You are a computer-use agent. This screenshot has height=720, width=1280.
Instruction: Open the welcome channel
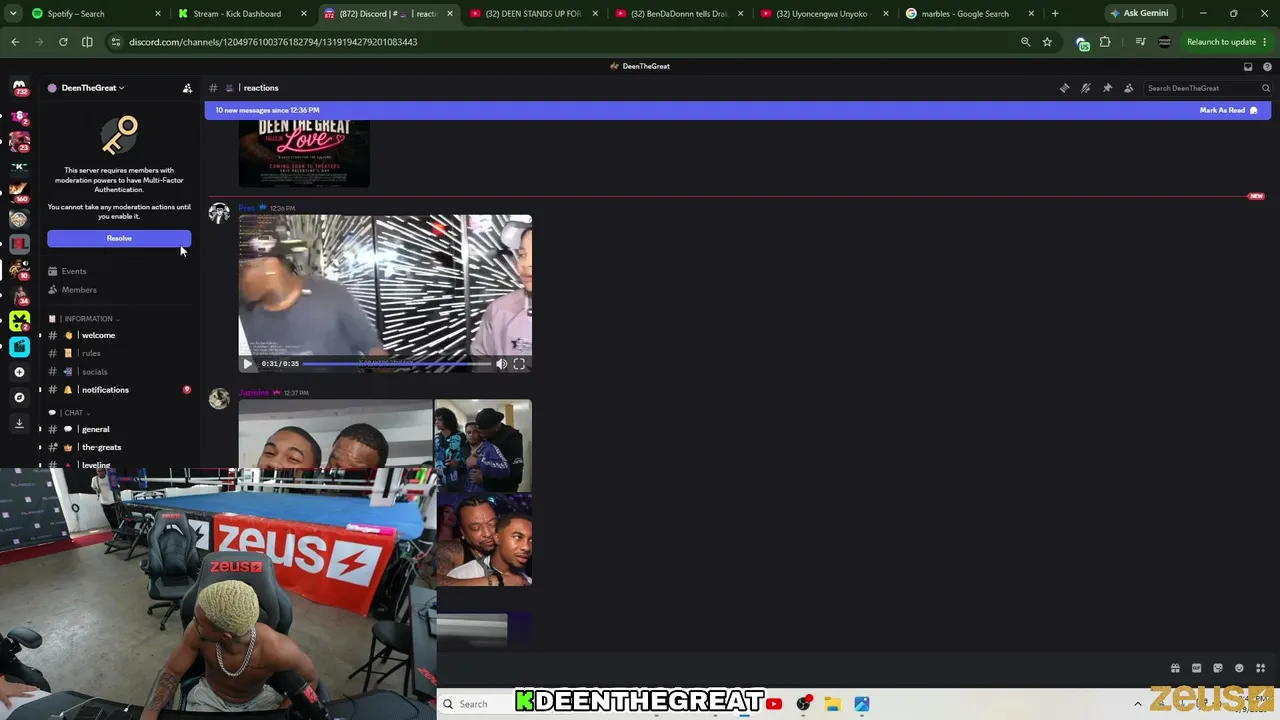tap(118, 335)
